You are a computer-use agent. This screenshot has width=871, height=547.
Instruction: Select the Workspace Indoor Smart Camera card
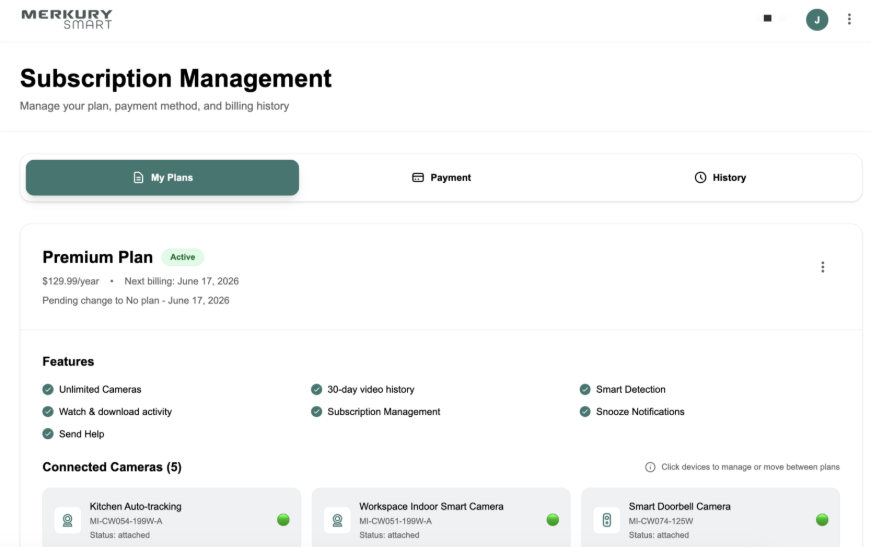coord(441,519)
